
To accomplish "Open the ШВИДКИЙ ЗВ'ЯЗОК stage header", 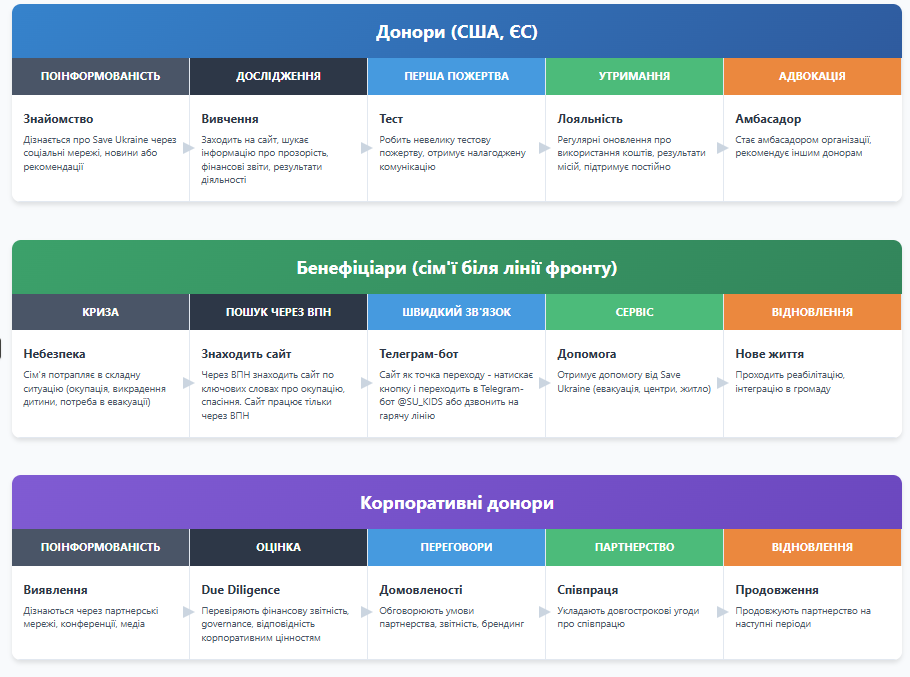I will click(x=456, y=312).
